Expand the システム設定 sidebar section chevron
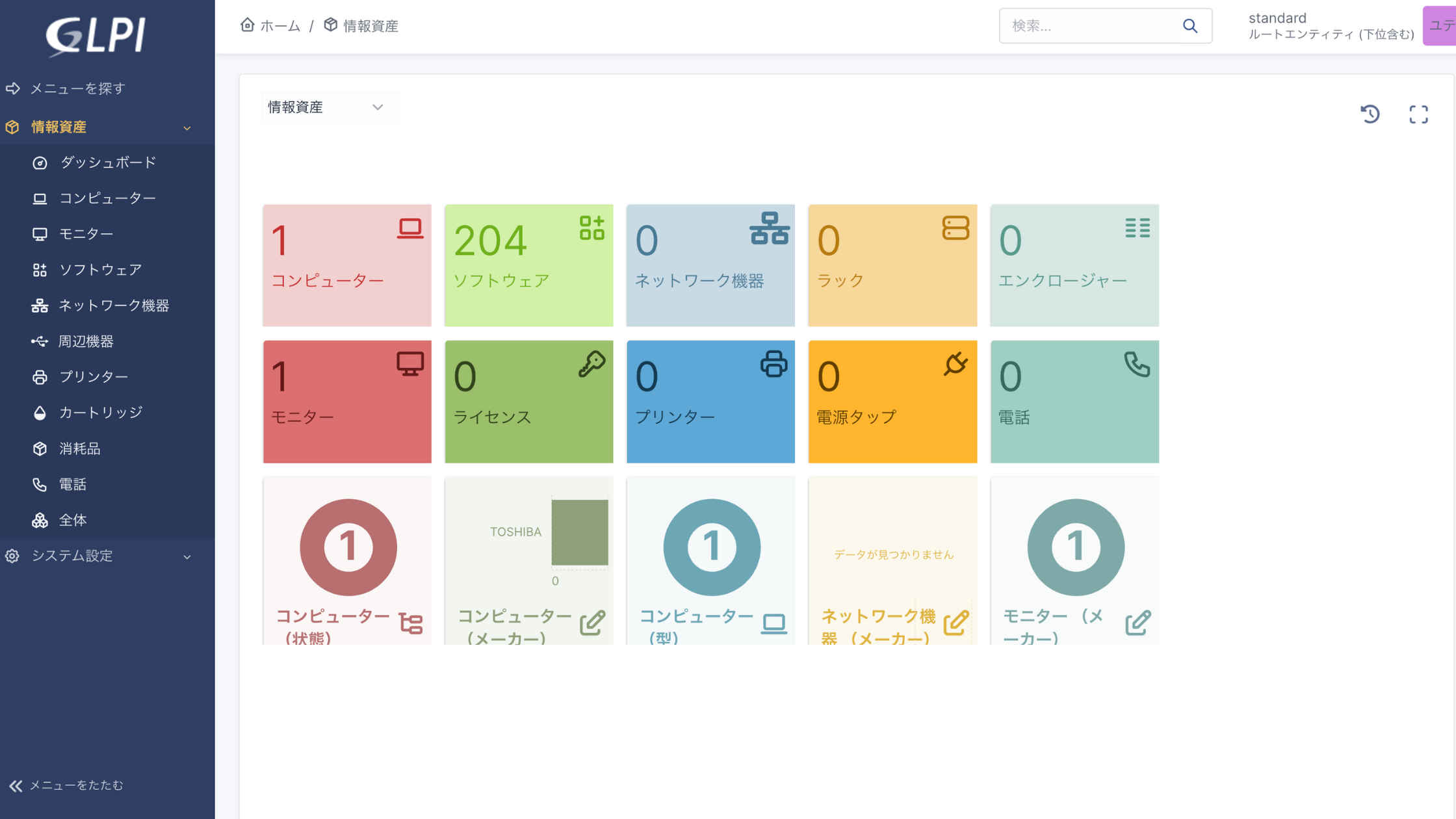Viewport: 1456px width, 819px height. click(x=187, y=557)
